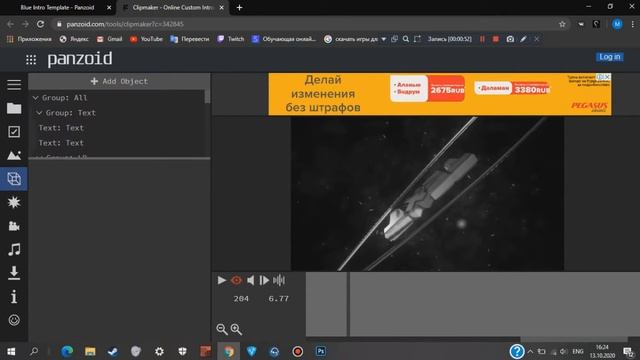Open the mountain environment icon in sidebar
Viewport: 640px width, 360px height.
14,155
